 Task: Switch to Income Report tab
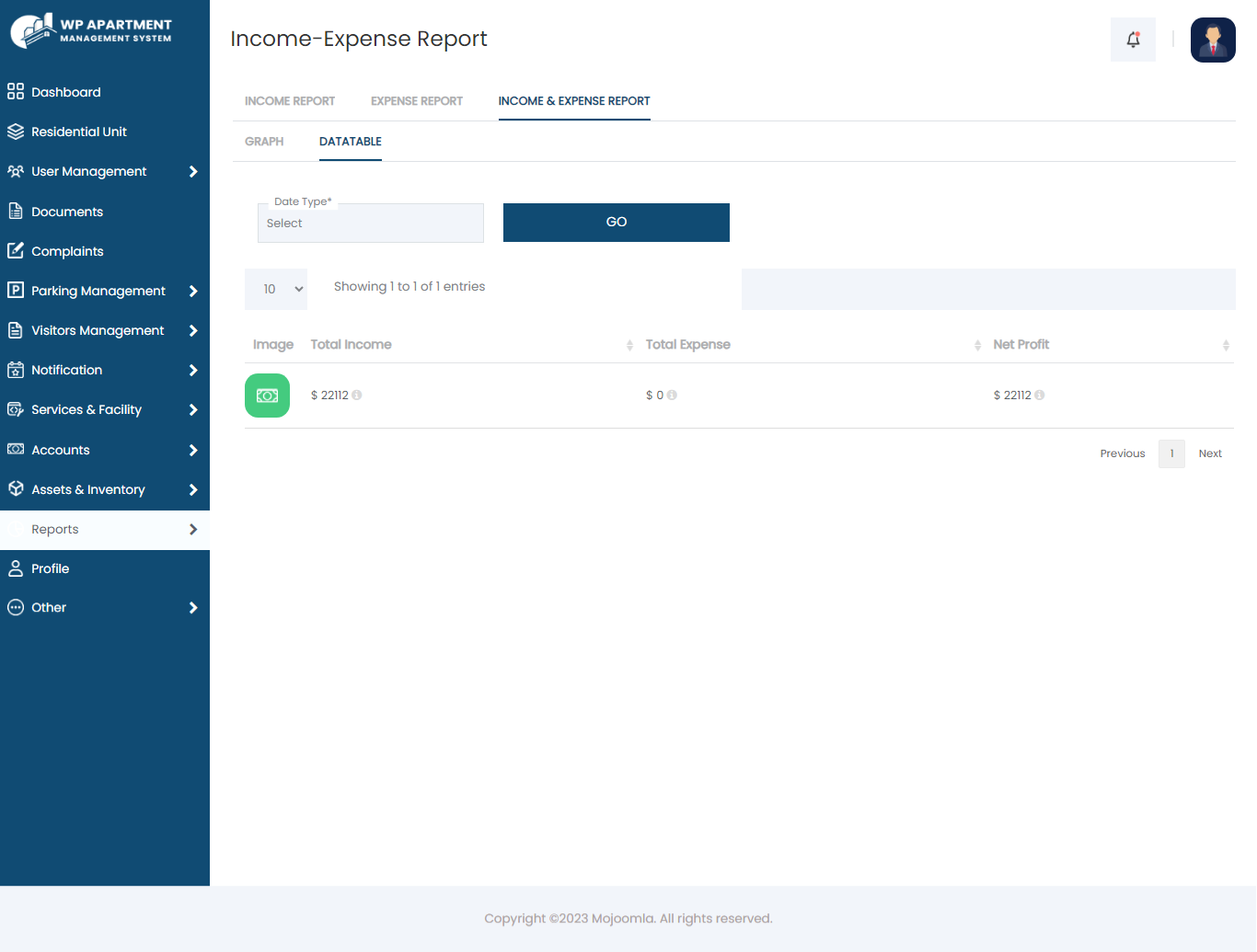[x=290, y=101]
